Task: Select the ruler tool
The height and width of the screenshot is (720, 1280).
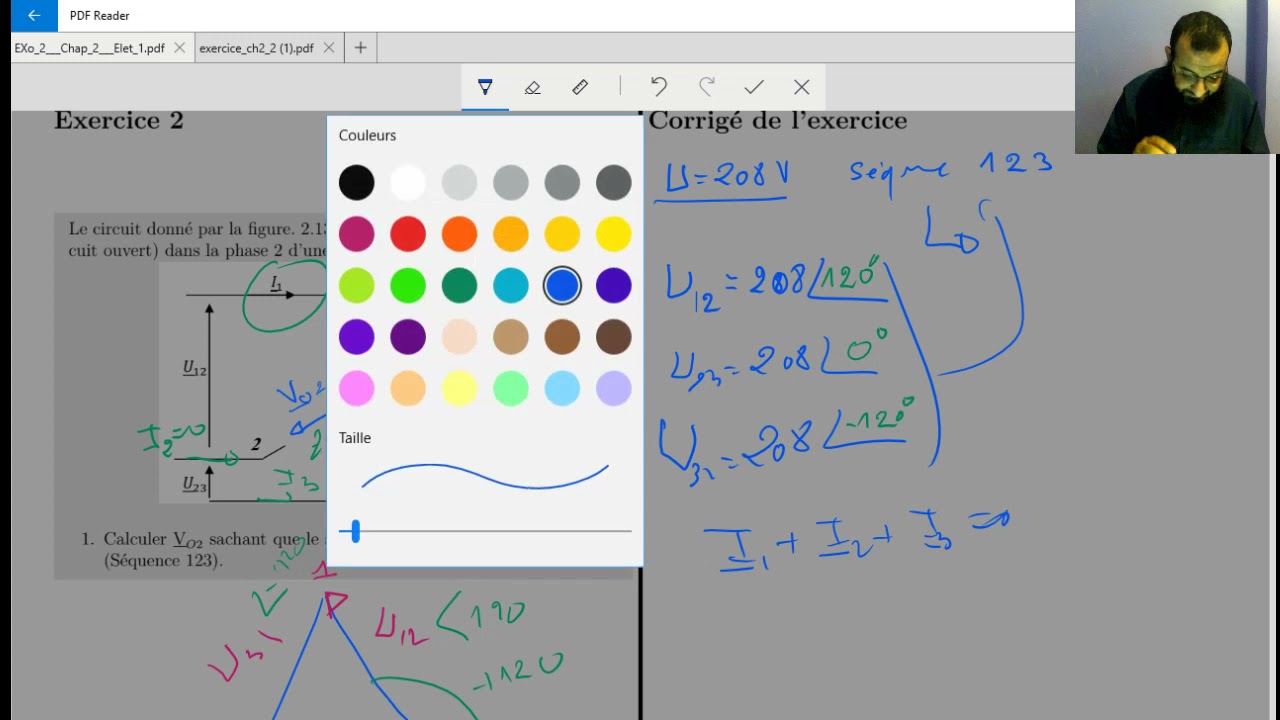Action: coord(580,87)
